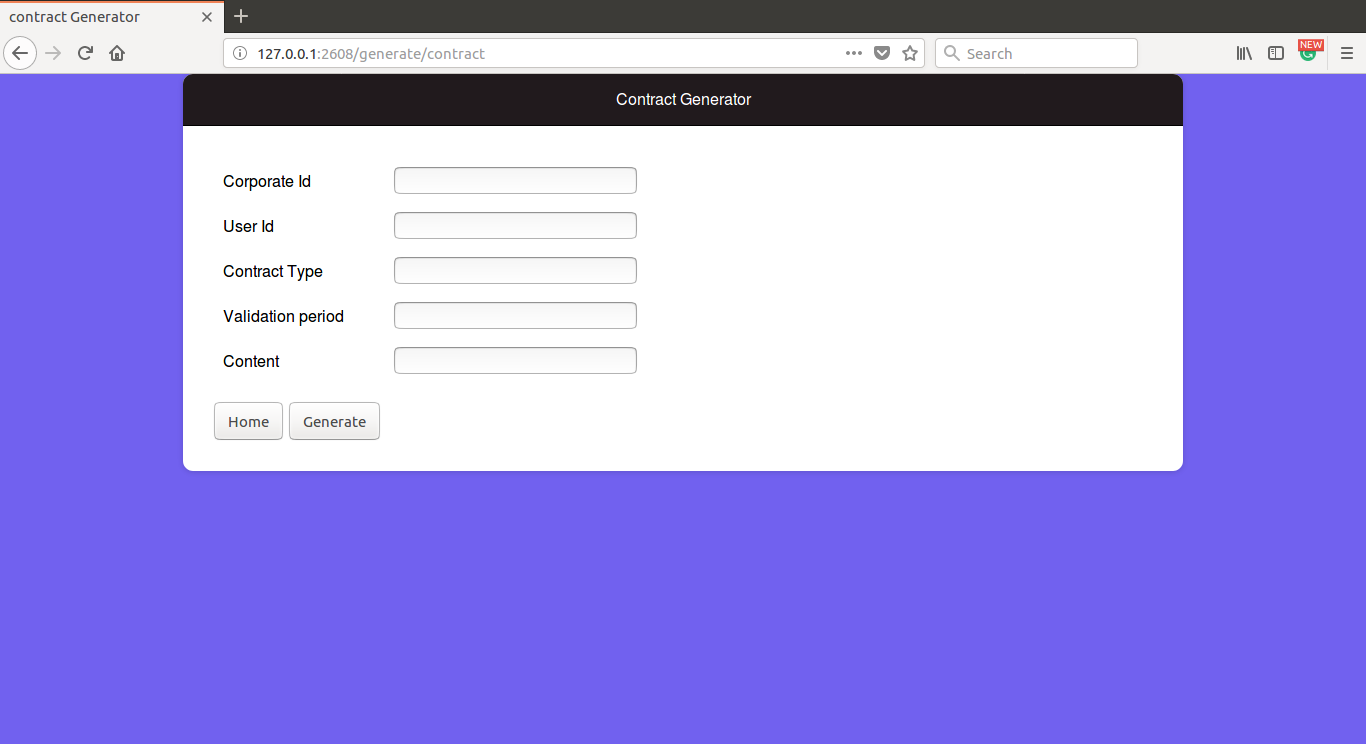Open the Grammarly extension icon marked NEW

pyautogui.click(x=1309, y=52)
